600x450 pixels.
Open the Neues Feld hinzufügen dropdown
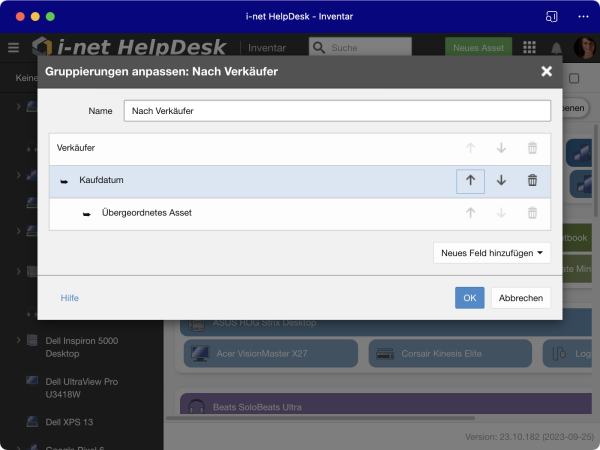tap(496, 253)
